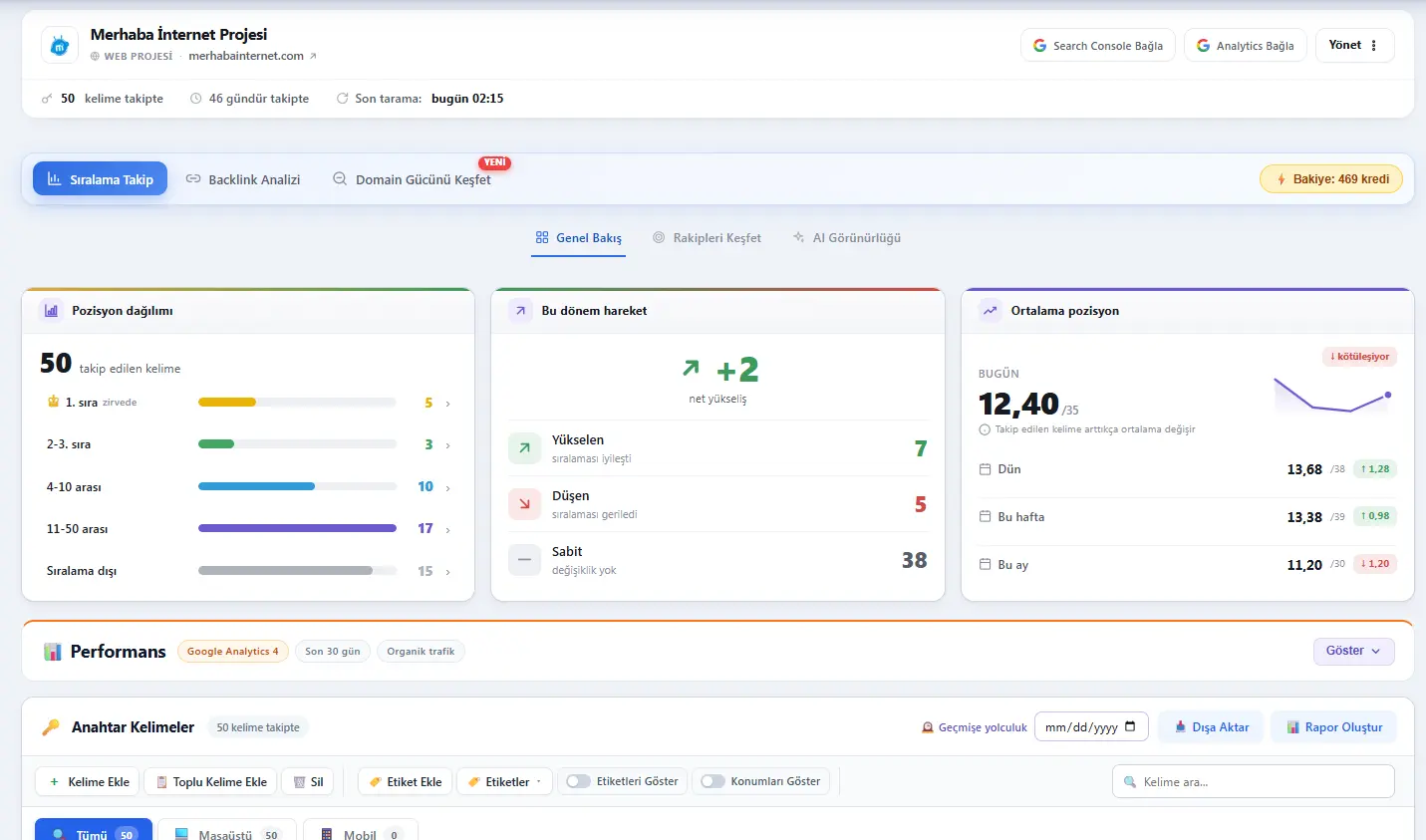Click the blue 4-10 arası progress bar

(256, 486)
